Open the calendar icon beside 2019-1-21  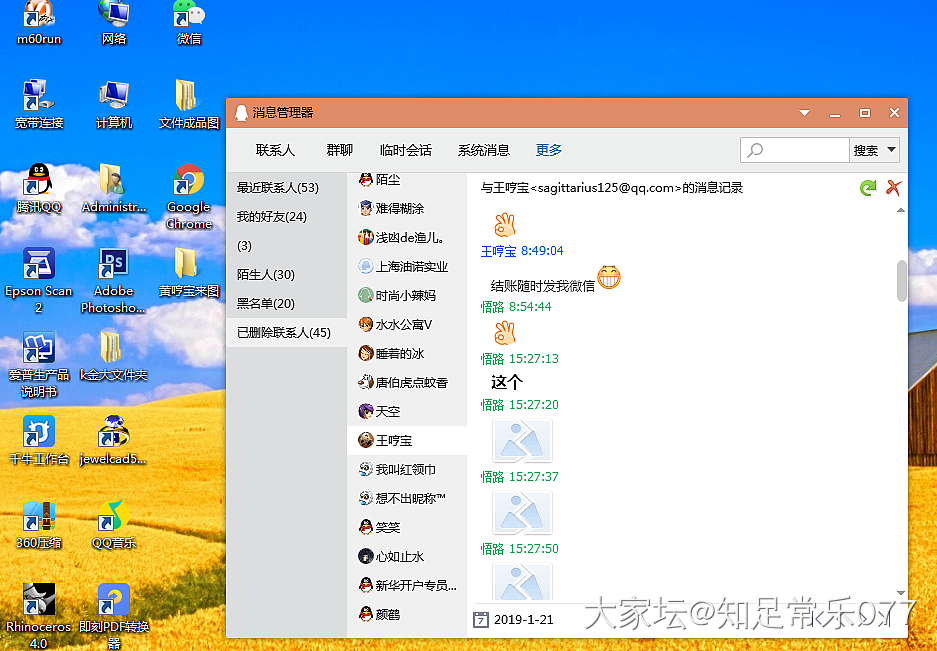click(480, 619)
